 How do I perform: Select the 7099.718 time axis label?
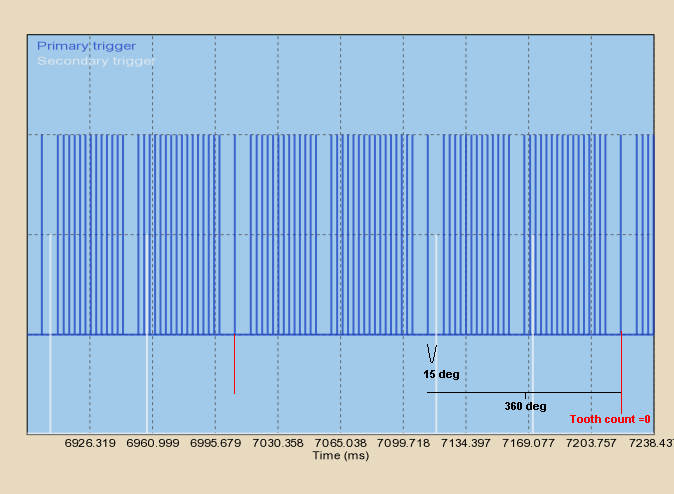point(404,443)
